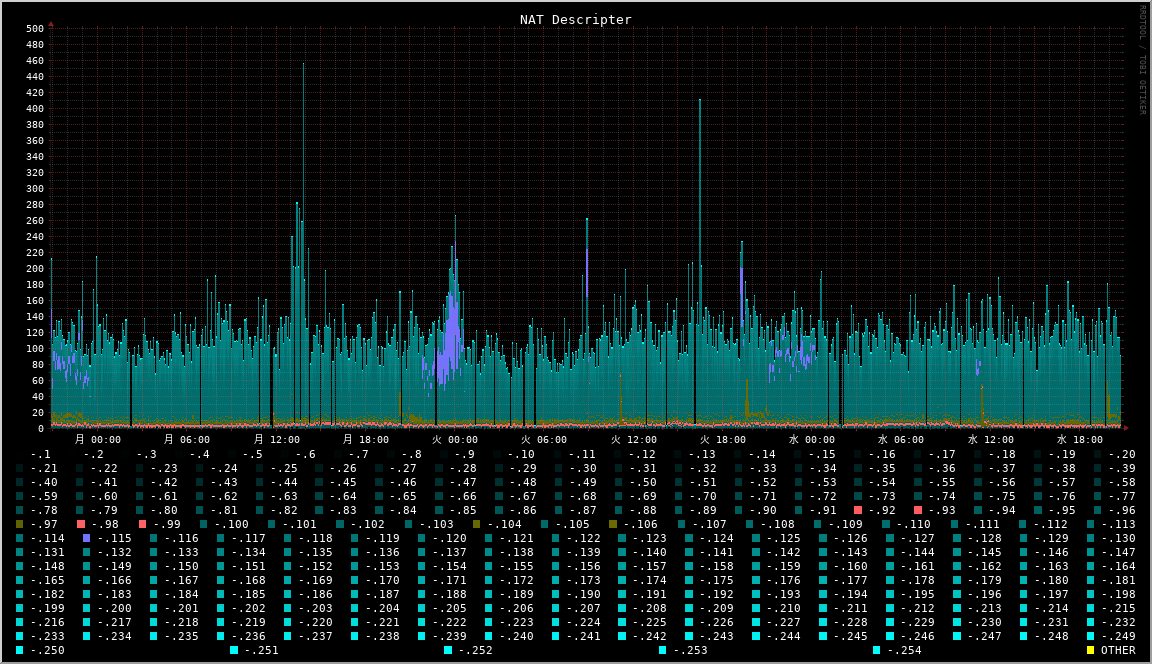Click the olive -.104 legend swatch

(477, 524)
